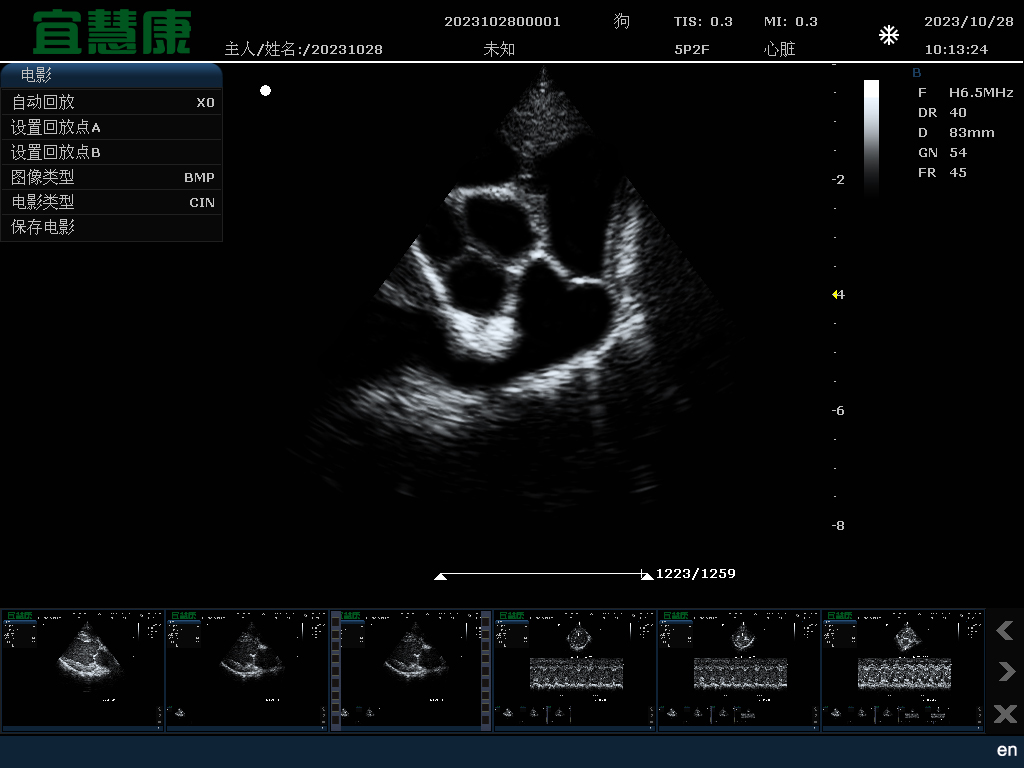Open the film-strip cine clip thumbnail
1024x768 pixels.
coord(411,670)
